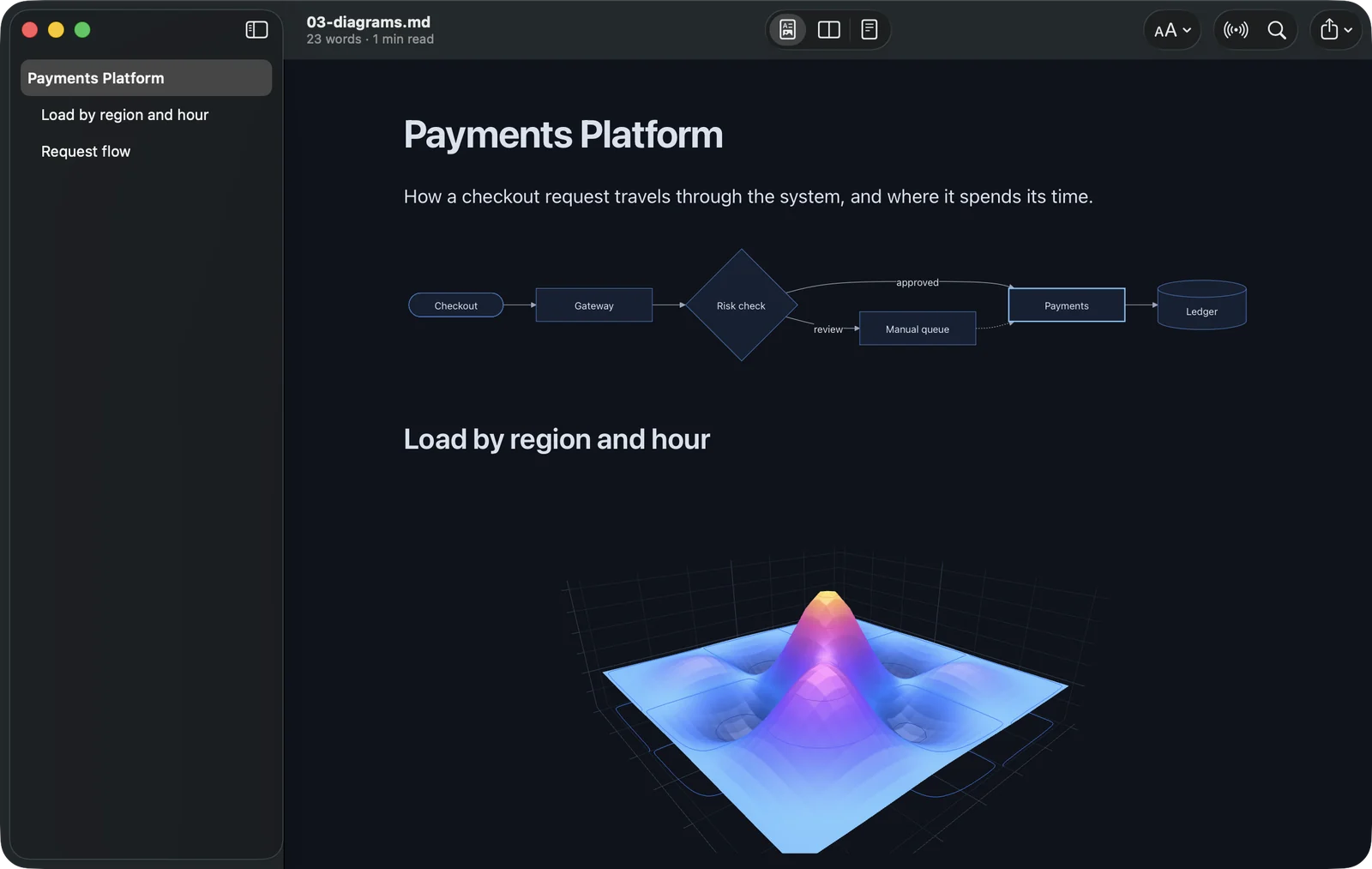Click the Manual queue node
The height and width of the screenshot is (869, 1372).
point(918,329)
